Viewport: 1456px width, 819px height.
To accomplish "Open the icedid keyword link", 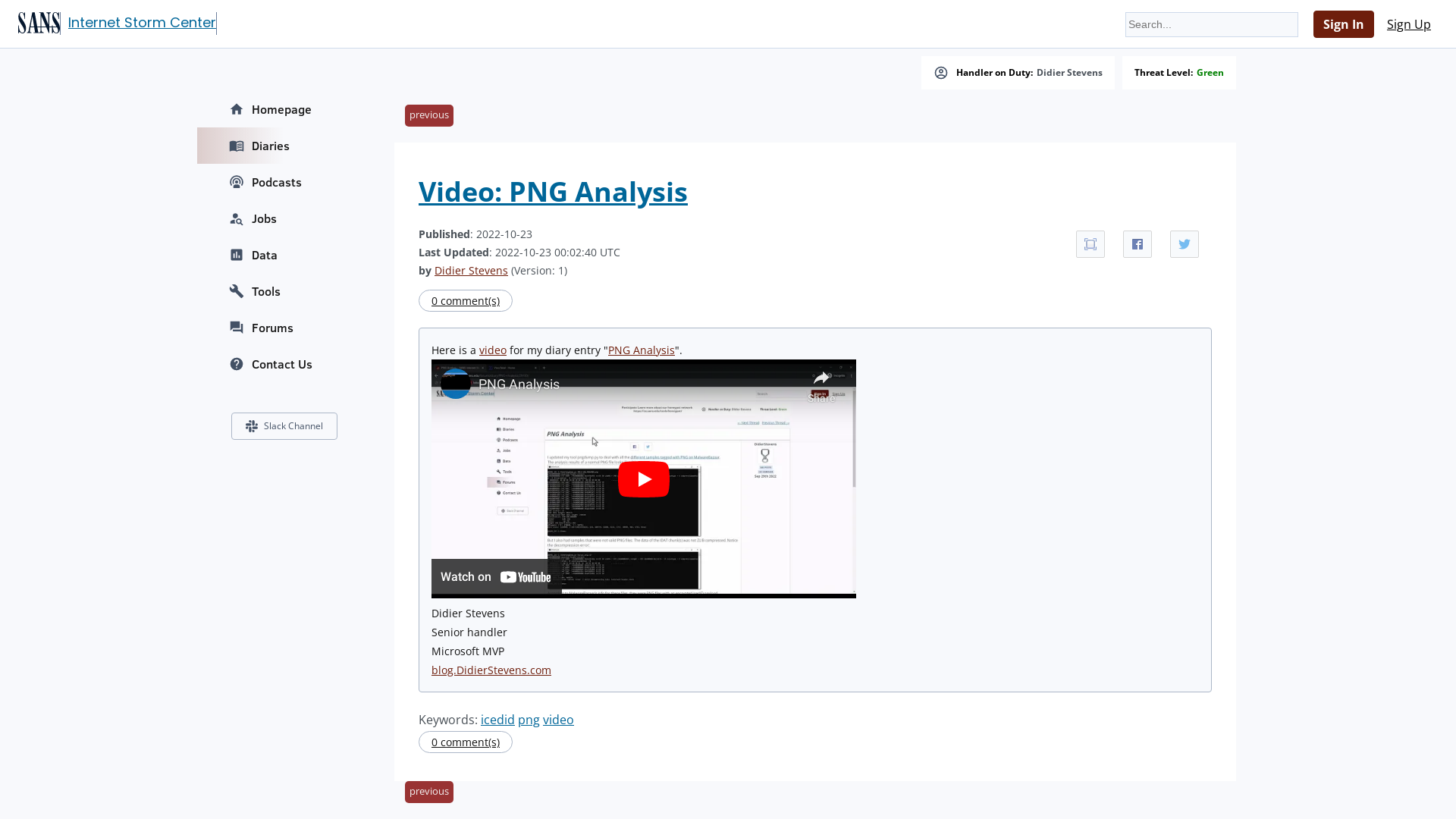I will click(497, 719).
